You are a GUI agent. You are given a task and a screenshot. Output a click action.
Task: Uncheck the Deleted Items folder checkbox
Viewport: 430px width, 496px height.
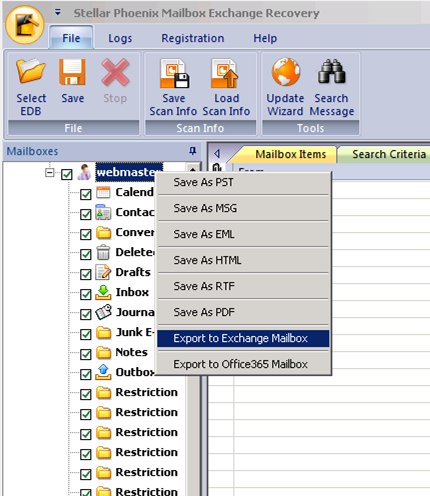click(x=86, y=254)
